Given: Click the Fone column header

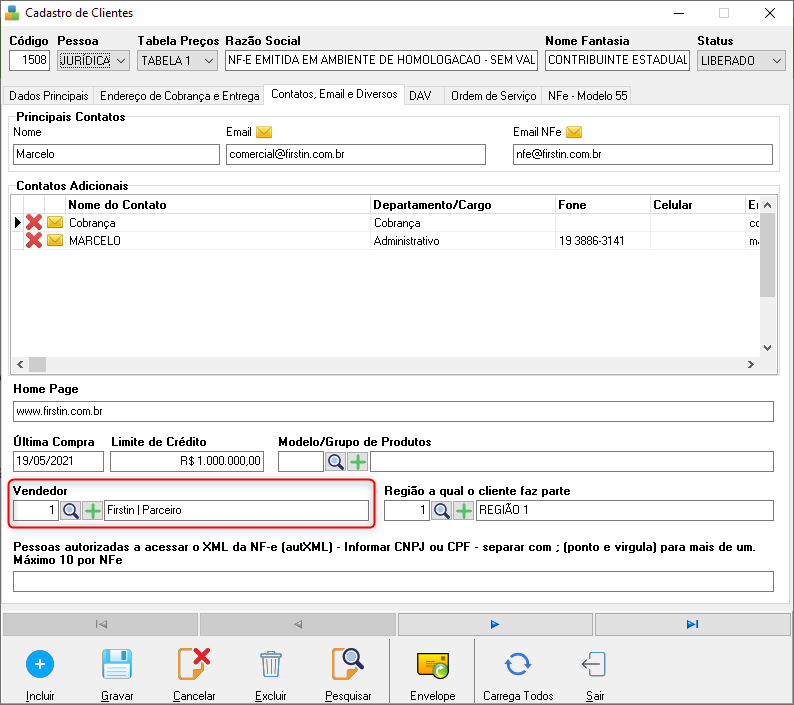Looking at the screenshot, I should coord(603,205).
